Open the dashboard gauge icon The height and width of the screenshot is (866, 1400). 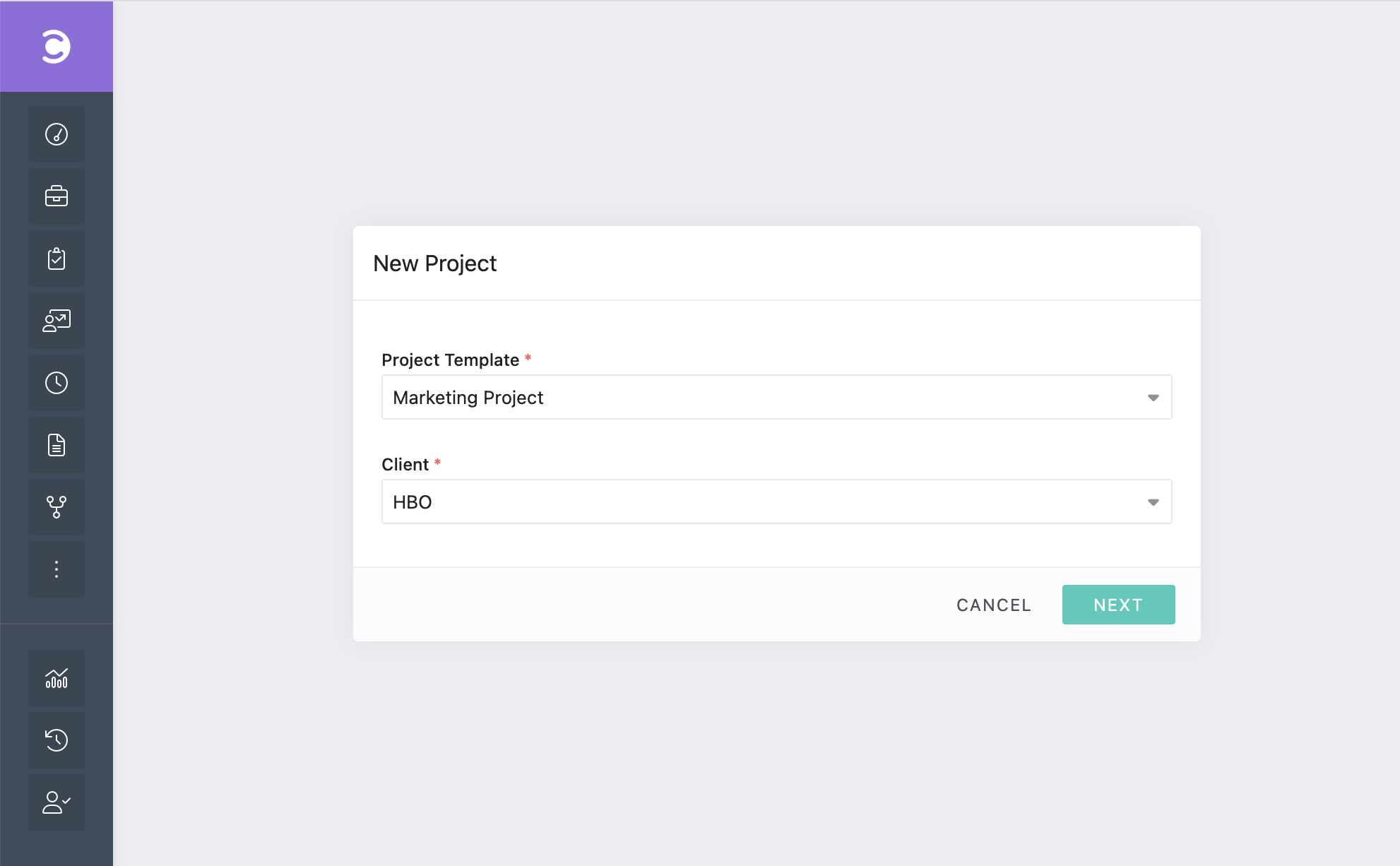coord(57,134)
